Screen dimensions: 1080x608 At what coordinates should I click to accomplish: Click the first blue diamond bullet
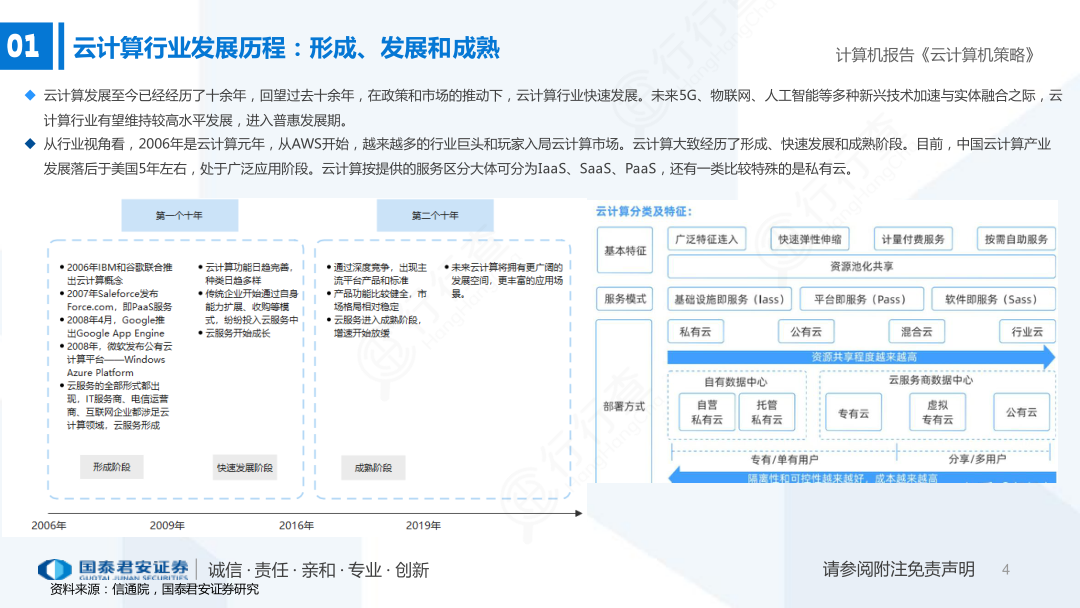tap(30, 95)
